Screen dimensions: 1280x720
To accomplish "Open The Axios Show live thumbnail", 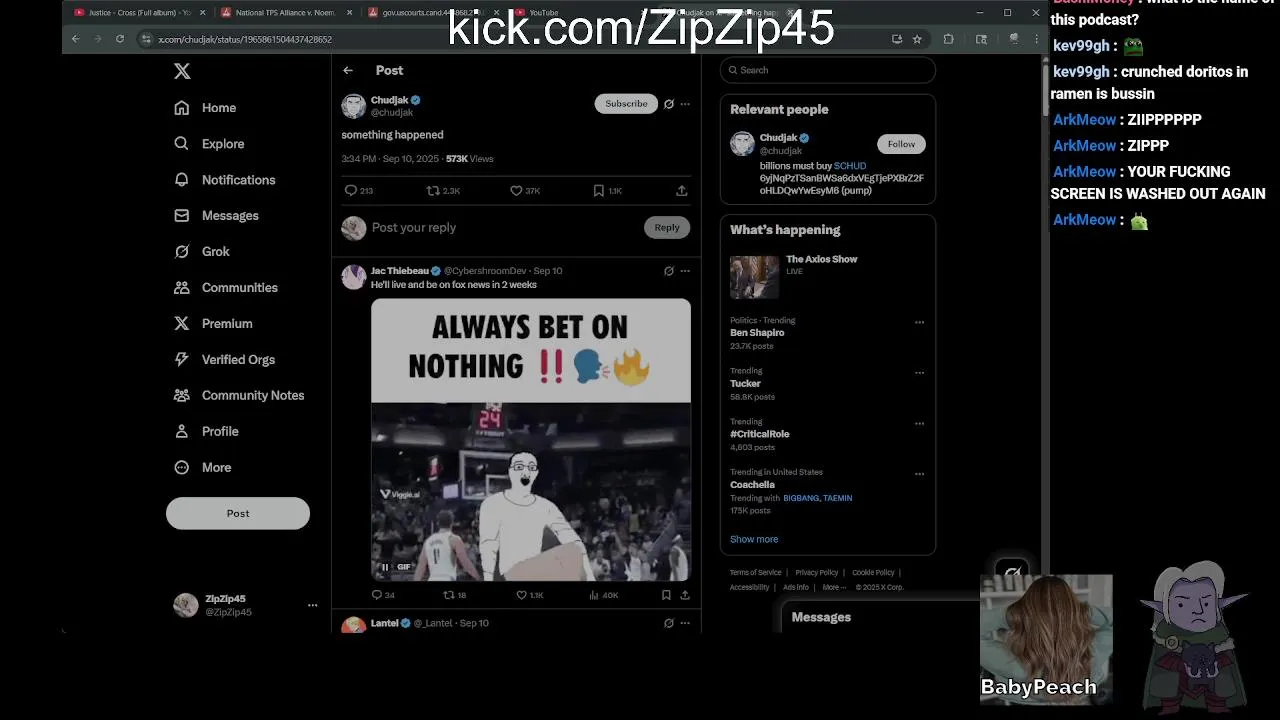I will 754,277.
